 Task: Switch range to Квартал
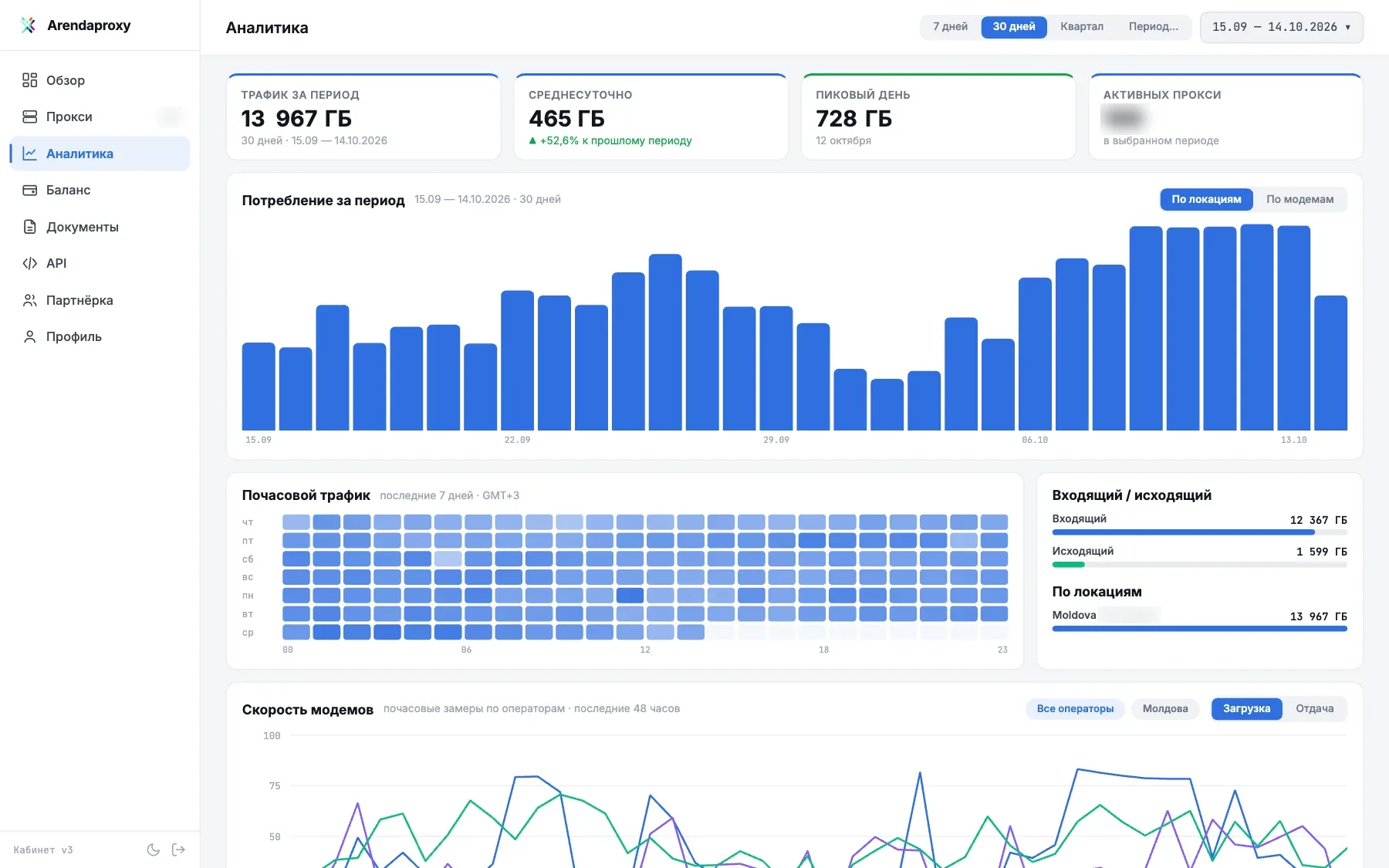[1082, 27]
